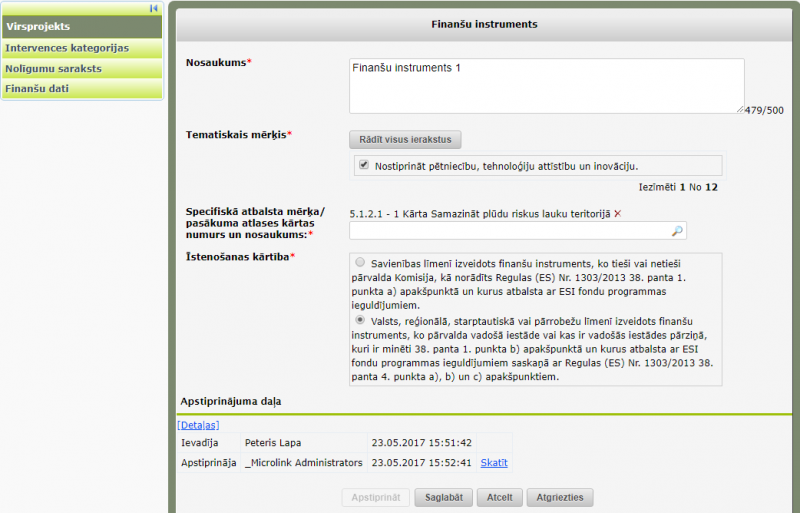This screenshot has width=800, height=513.
Task: Toggle the Nostiprināt pētniecību checkbox
Action: point(364,165)
